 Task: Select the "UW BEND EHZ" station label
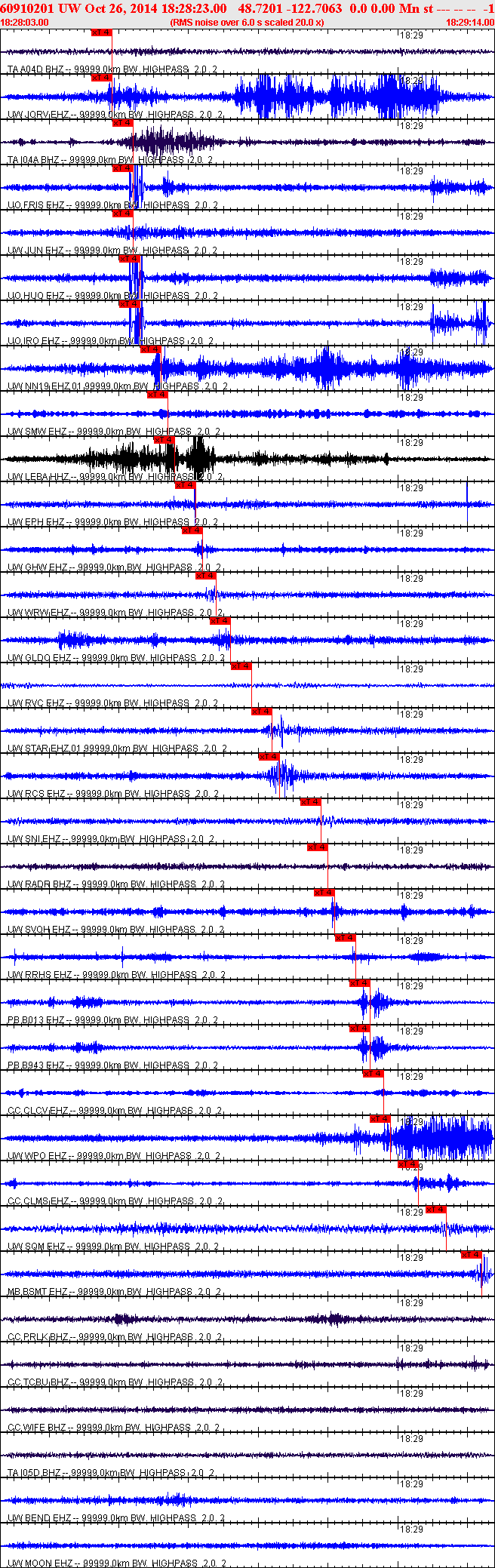coord(39,1518)
